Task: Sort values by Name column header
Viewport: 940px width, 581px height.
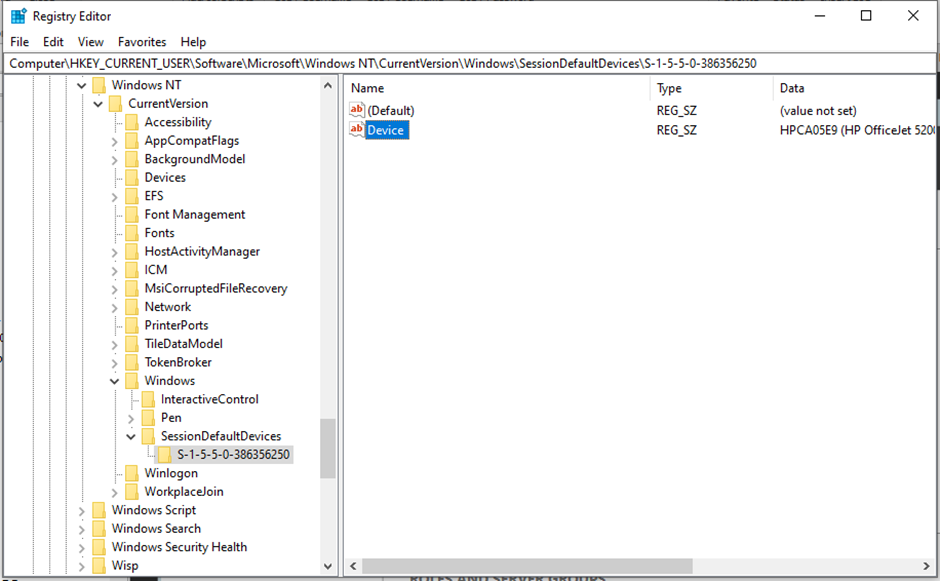Action: point(495,88)
